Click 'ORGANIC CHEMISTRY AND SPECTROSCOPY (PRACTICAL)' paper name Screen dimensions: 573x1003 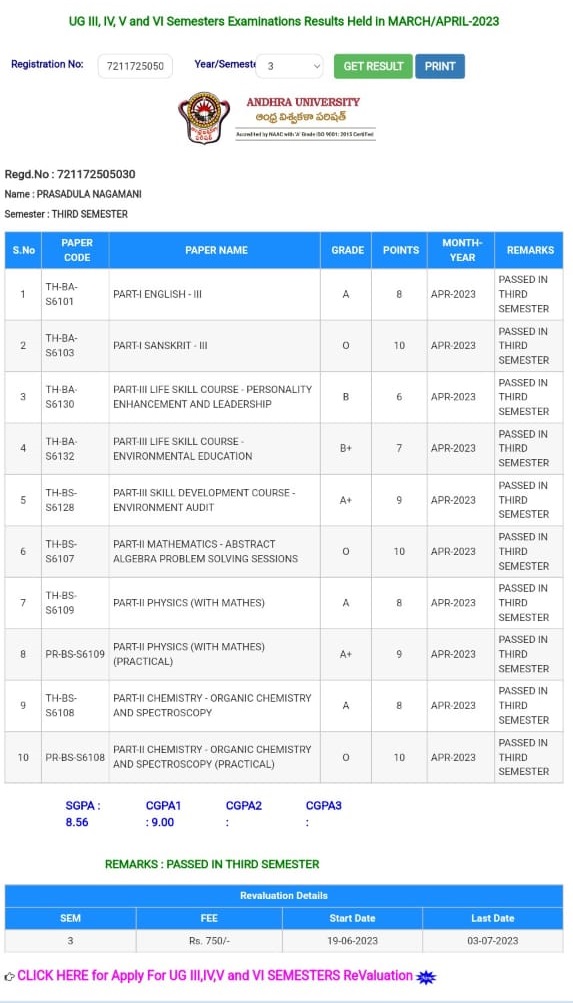pos(212,757)
